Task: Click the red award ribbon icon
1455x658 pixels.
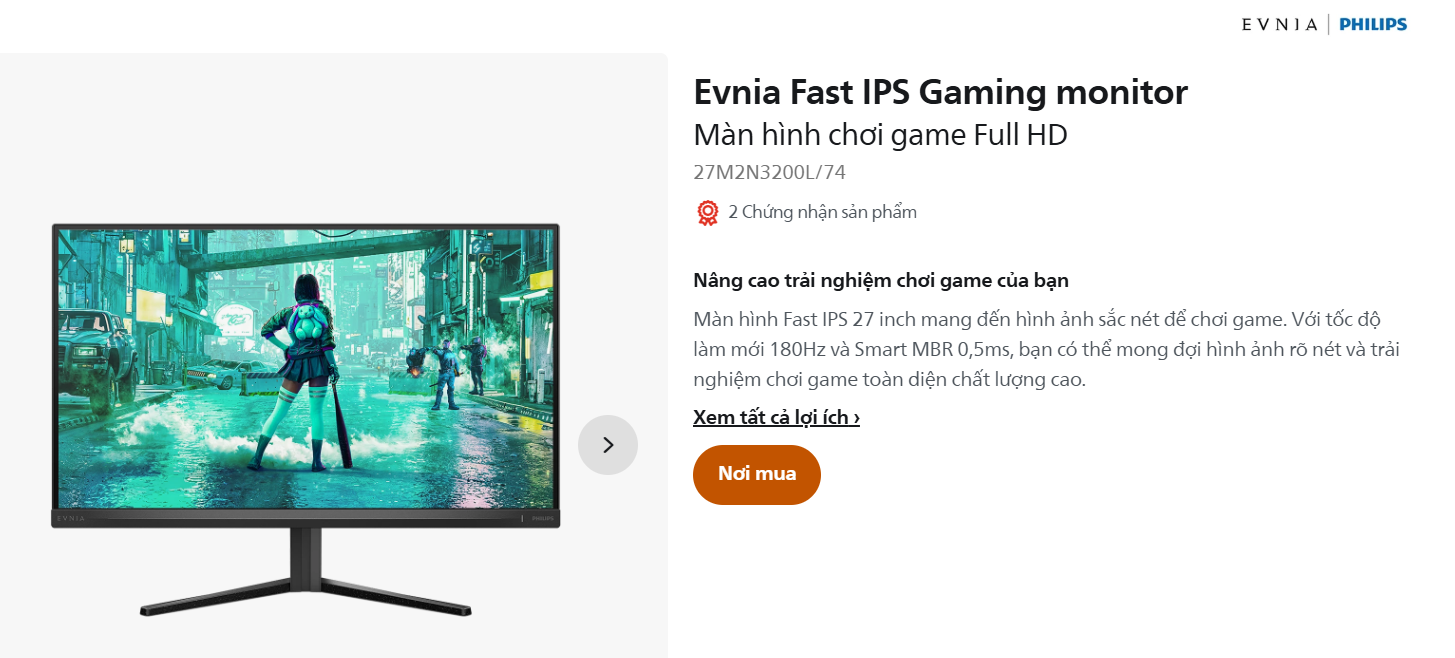Action: (x=707, y=212)
